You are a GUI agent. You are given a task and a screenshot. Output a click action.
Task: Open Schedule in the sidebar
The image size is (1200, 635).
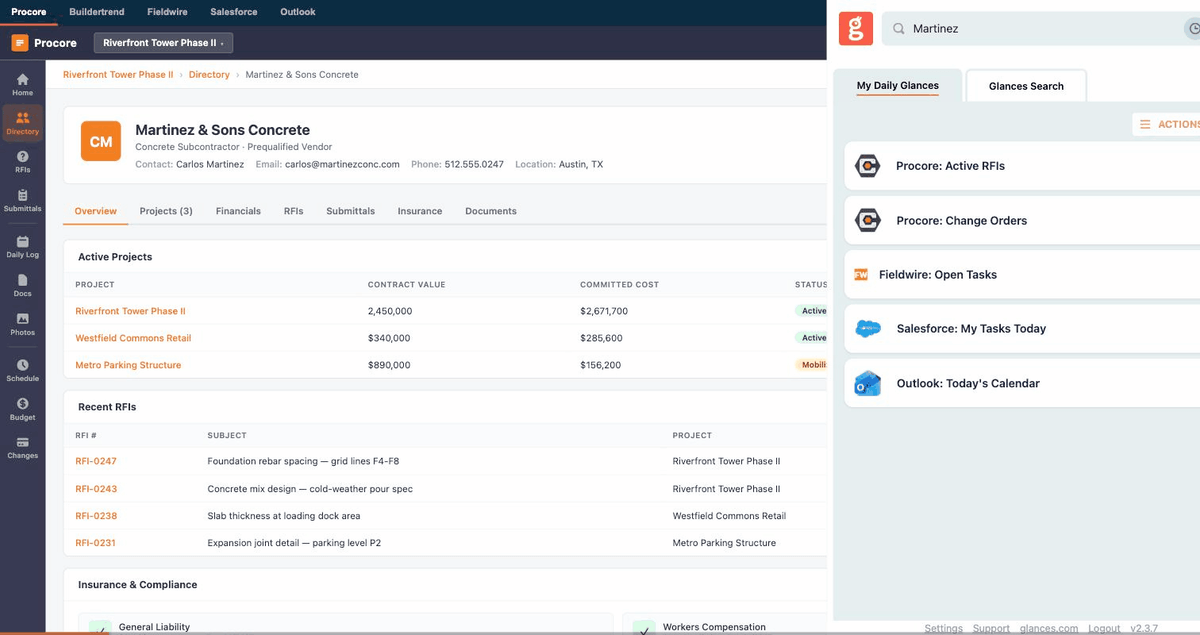22,371
